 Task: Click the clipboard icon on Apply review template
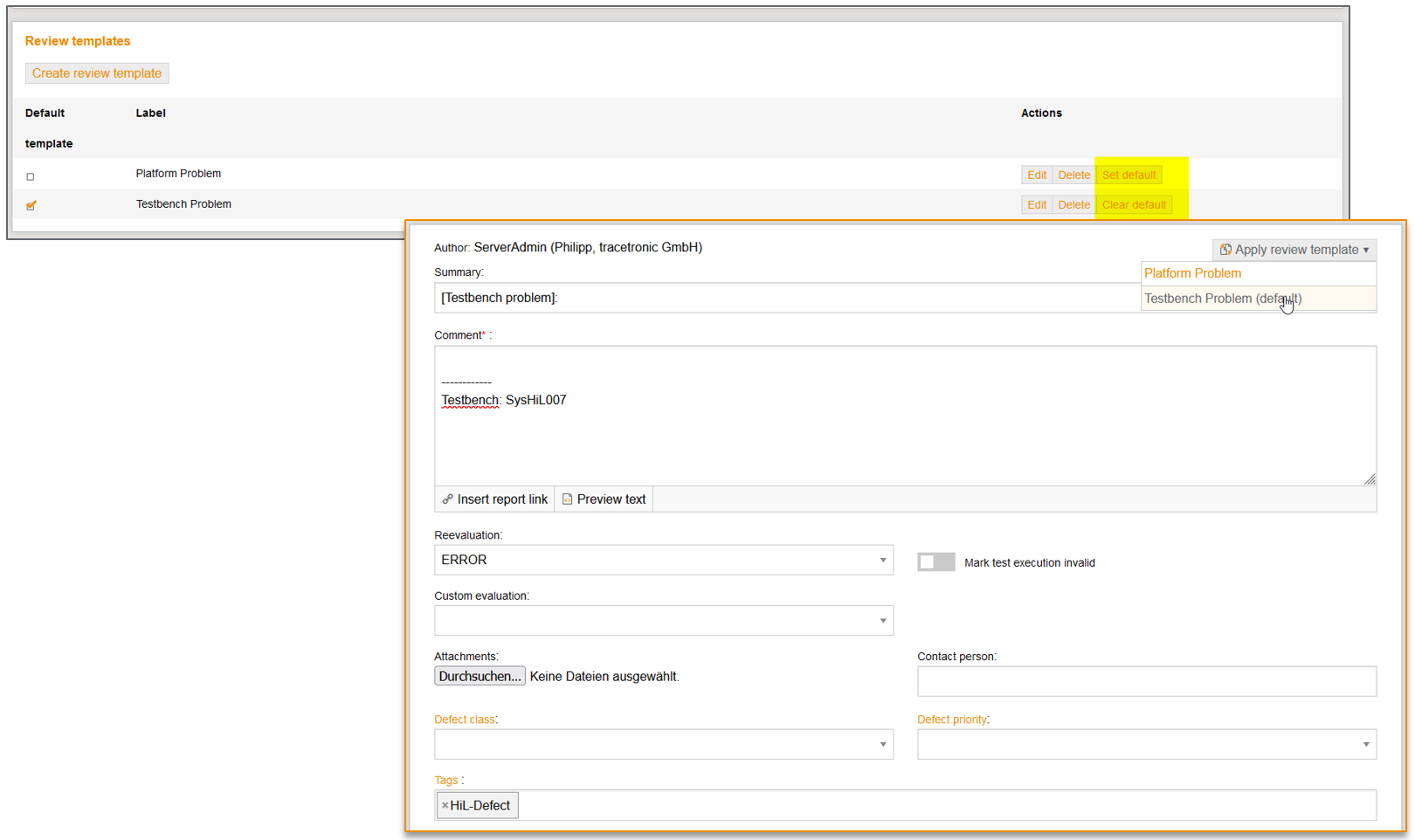point(1225,250)
